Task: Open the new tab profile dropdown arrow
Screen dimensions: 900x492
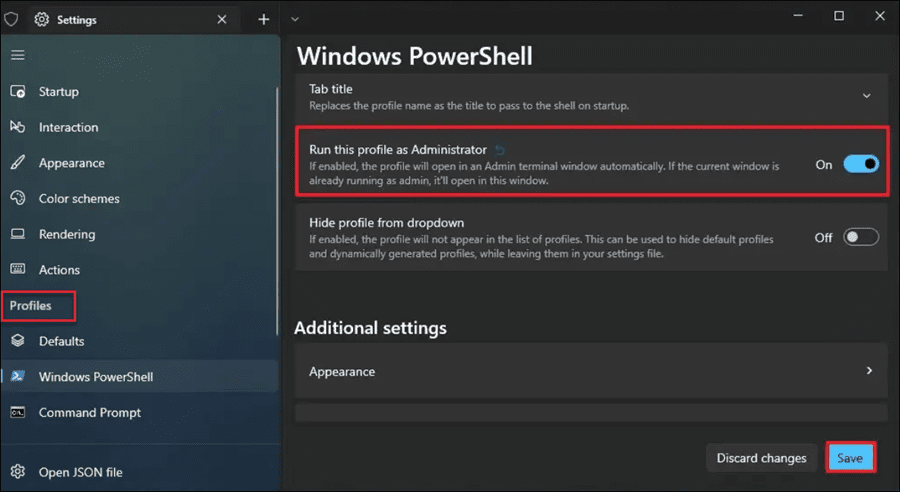Action: pyautogui.click(x=294, y=20)
